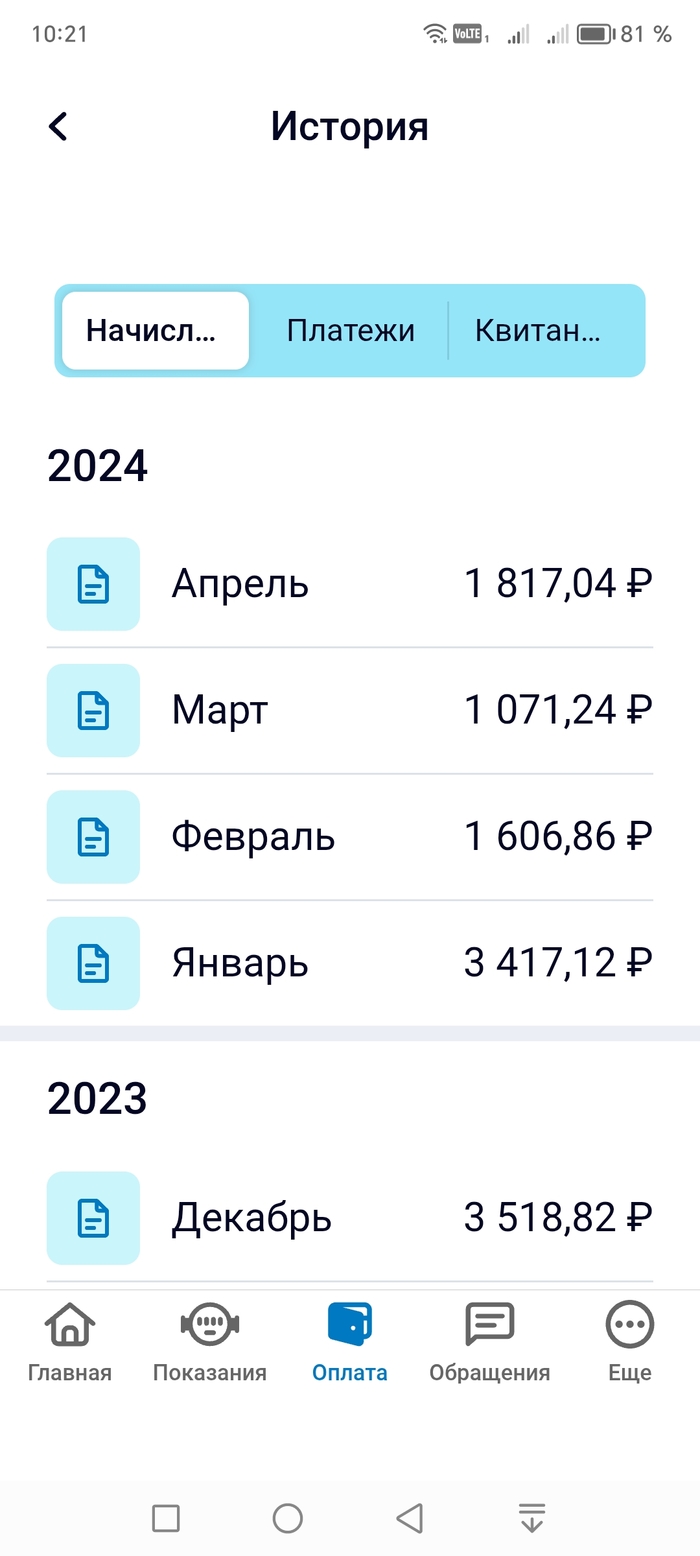
Task: Open the Показания meter icon
Action: tap(210, 1326)
